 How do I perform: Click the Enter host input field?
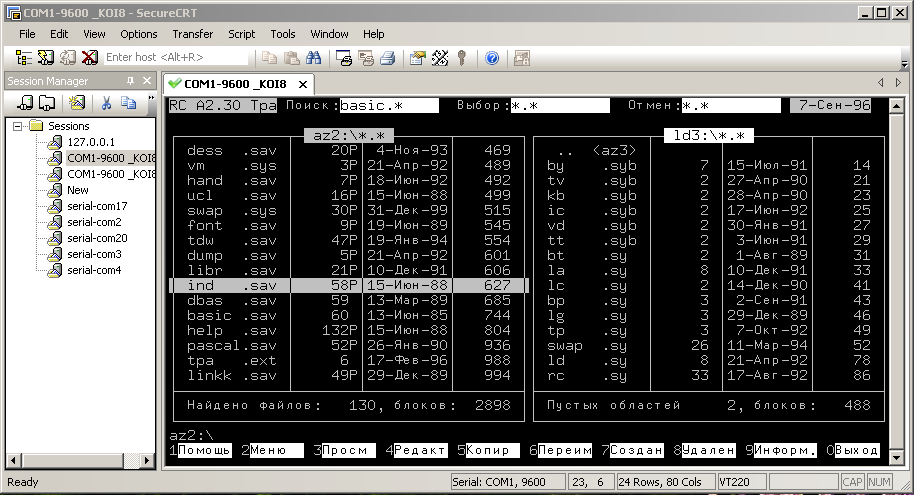tap(175, 58)
